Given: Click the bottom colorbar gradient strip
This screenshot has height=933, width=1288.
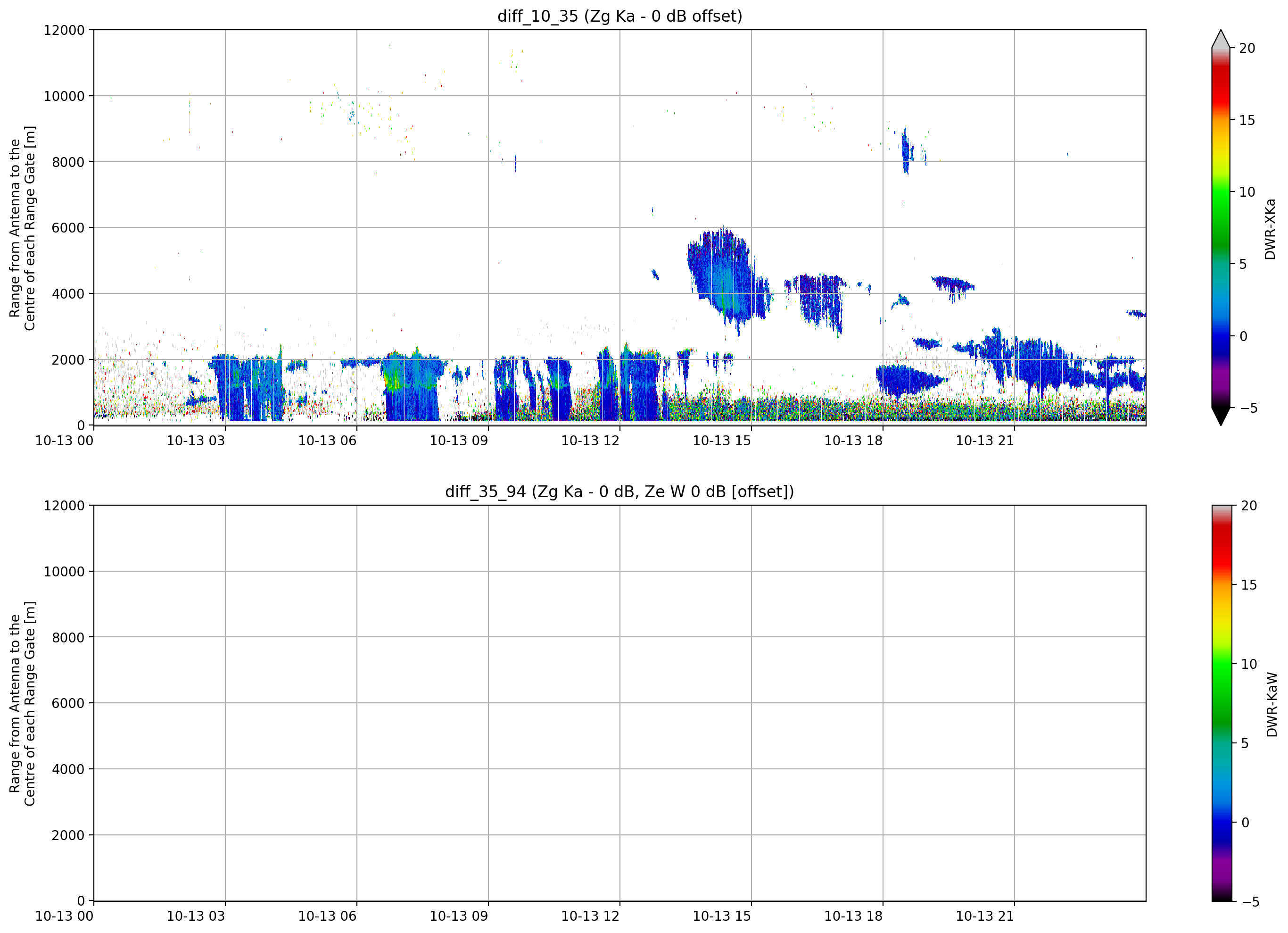Looking at the screenshot, I should (1222, 703).
